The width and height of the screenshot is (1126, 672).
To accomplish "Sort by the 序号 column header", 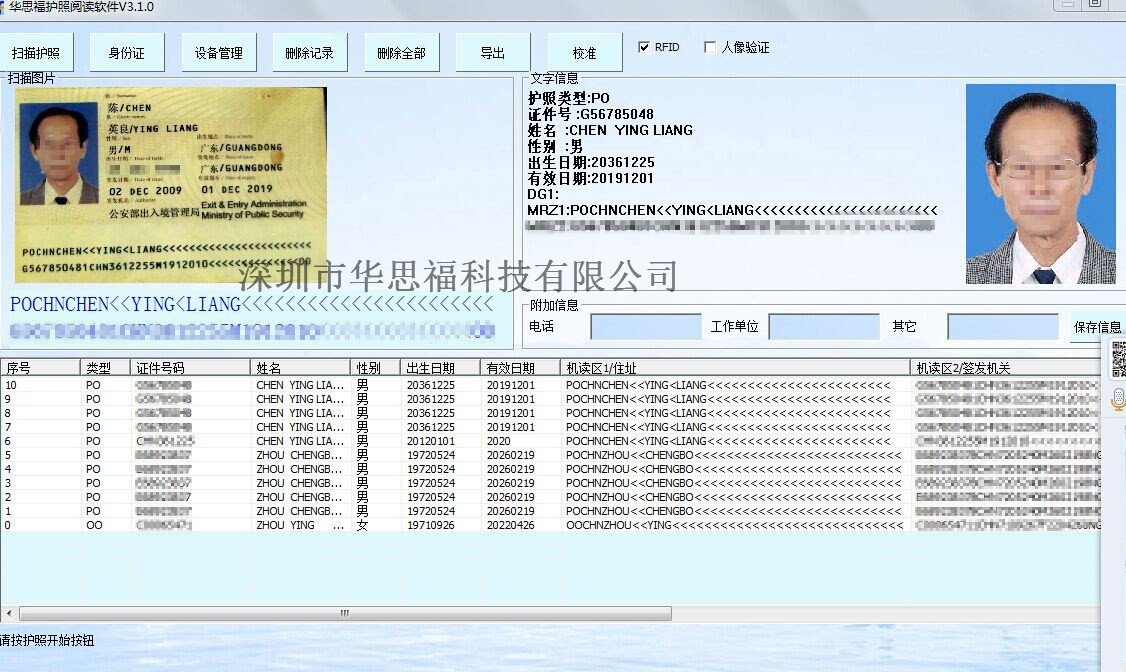I will point(40,368).
